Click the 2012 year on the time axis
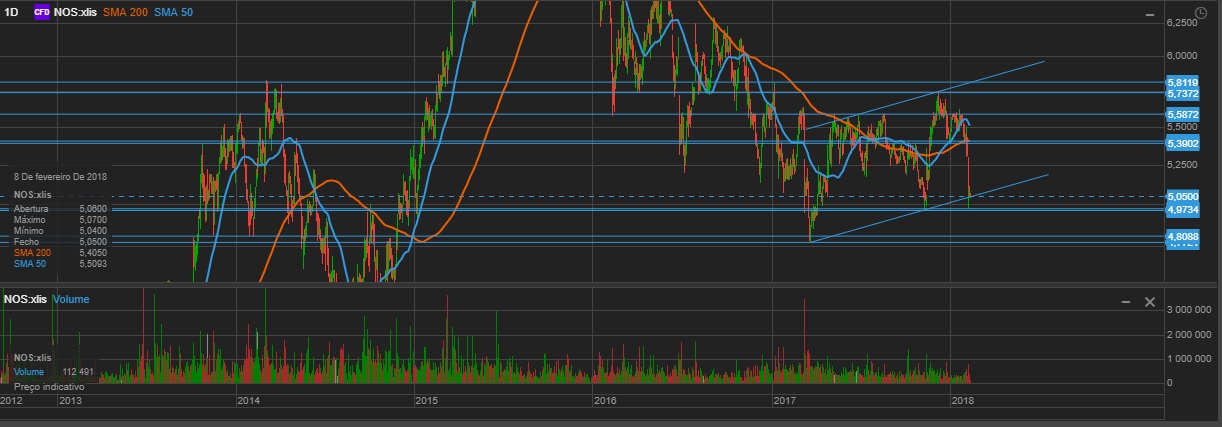Viewport: 1222px width, 427px height. 12,400
